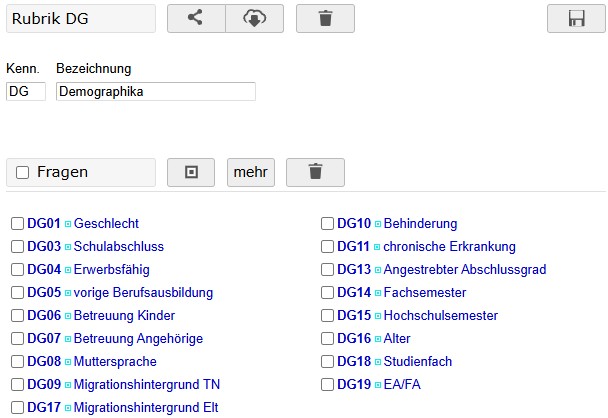The width and height of the screenshot is (608, 418).
Task: Open the DG17 Migrationshintergrund Elt question
Action: tap(146, 408)
